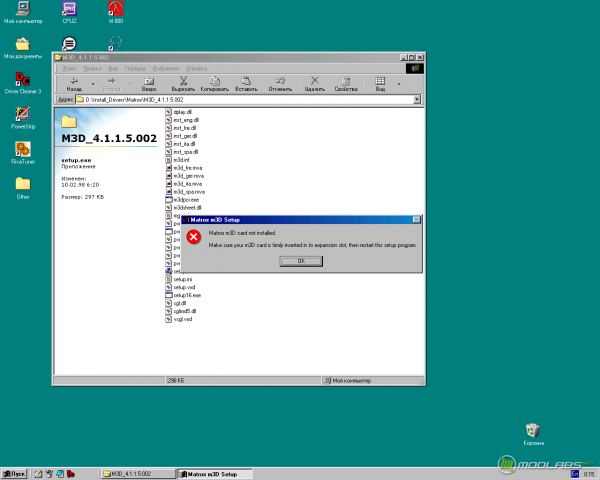600x480 pixels.
Task: Open Свойства (Properties) from the toolbar
Action: [x=346, y=84]
